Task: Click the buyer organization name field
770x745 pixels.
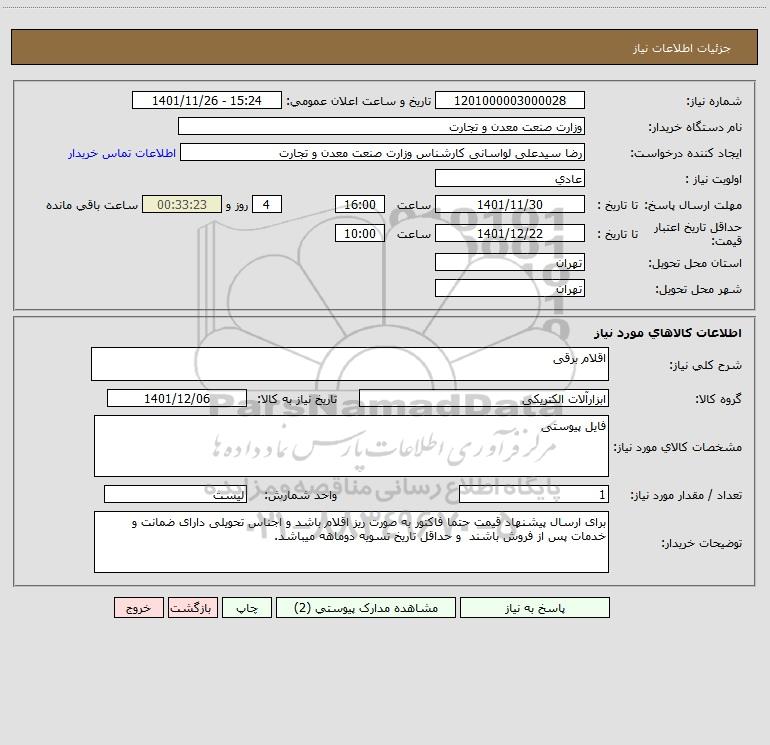Action: click(381, 126)
